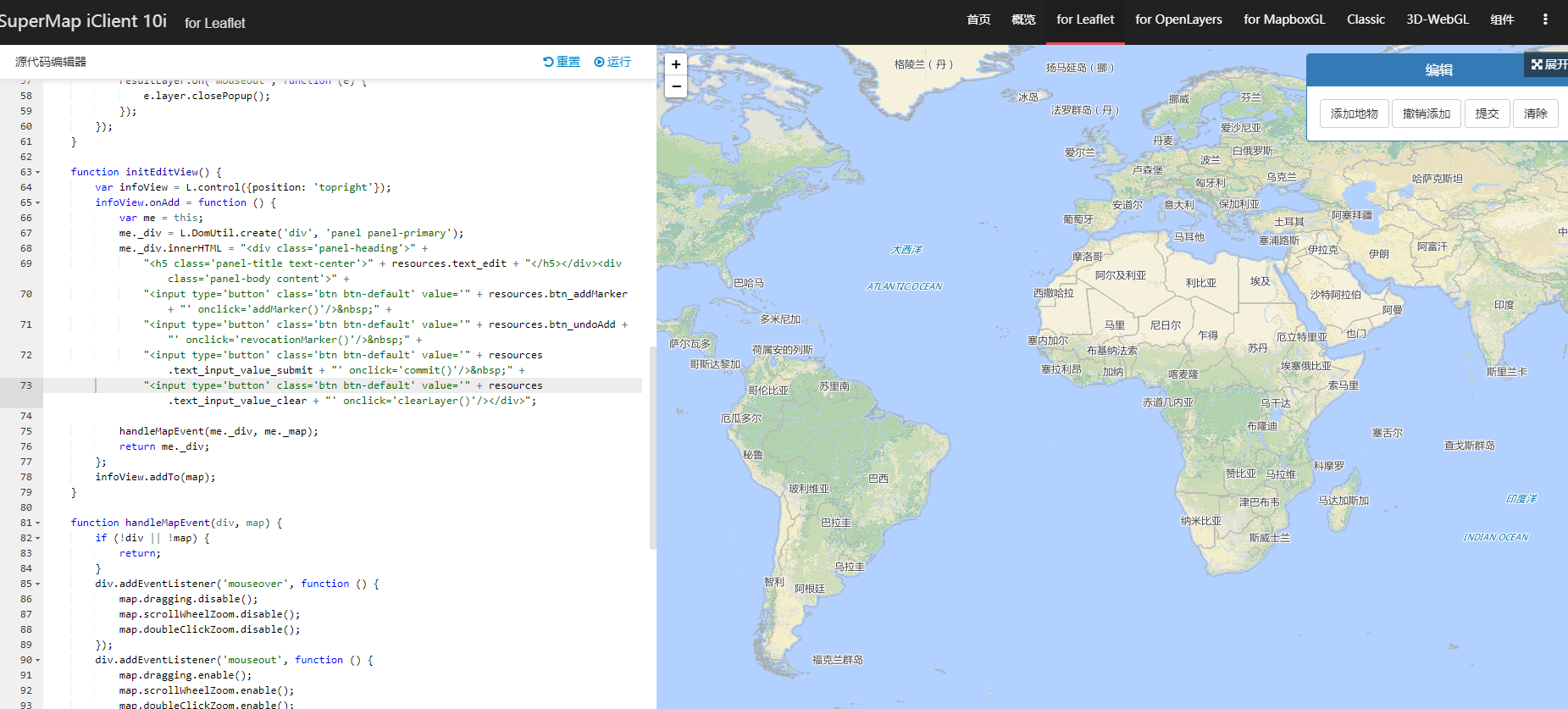Collapse code fold at line 85

click(x=37, y=584)
